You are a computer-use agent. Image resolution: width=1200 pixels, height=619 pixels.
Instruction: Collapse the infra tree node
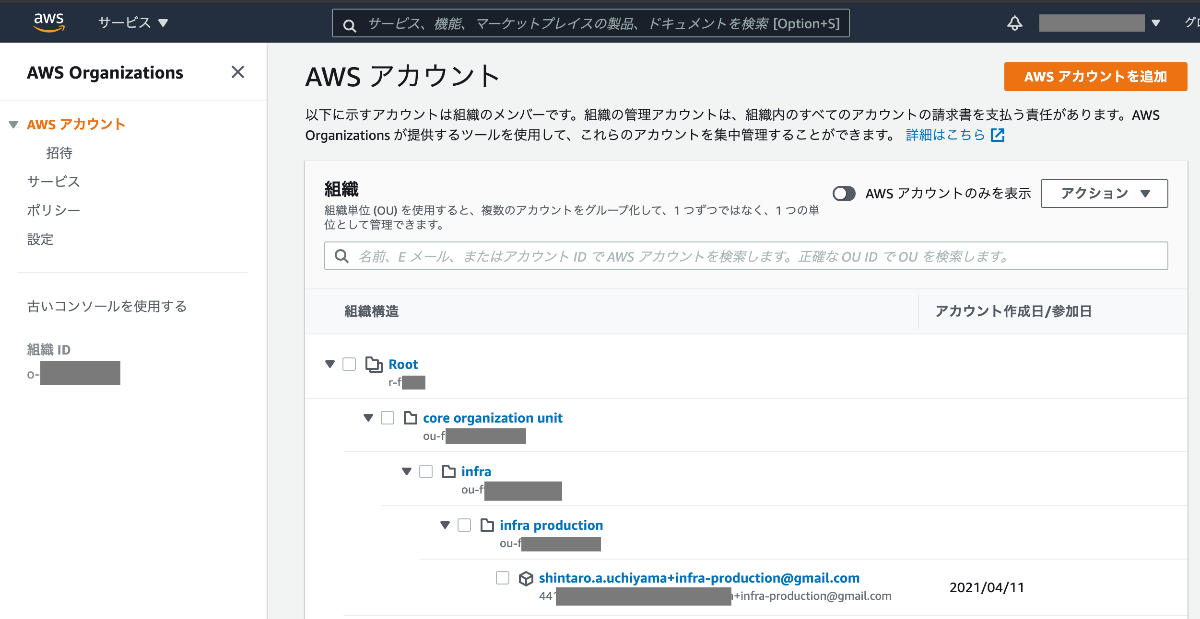[407, 471]
